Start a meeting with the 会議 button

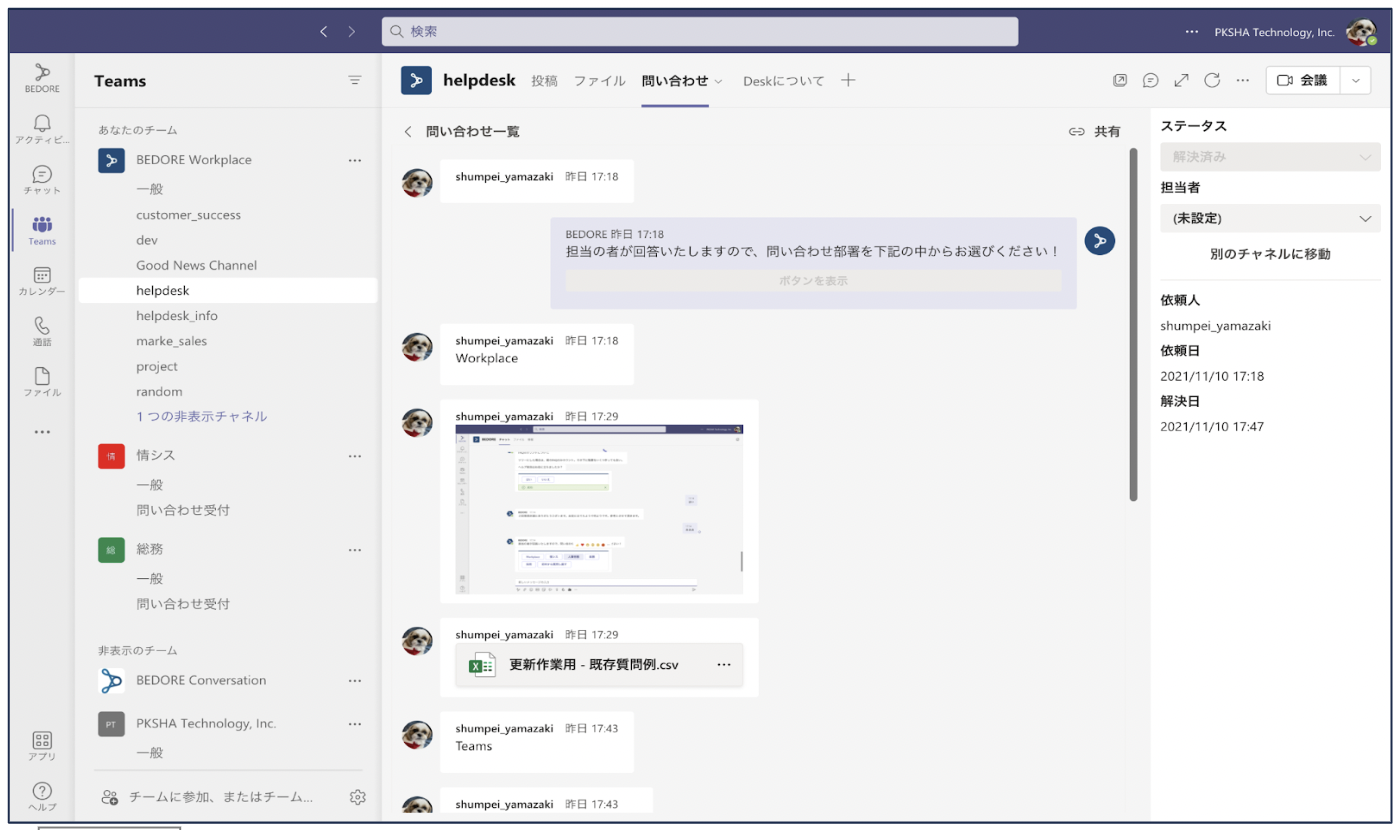[1304, 81]
